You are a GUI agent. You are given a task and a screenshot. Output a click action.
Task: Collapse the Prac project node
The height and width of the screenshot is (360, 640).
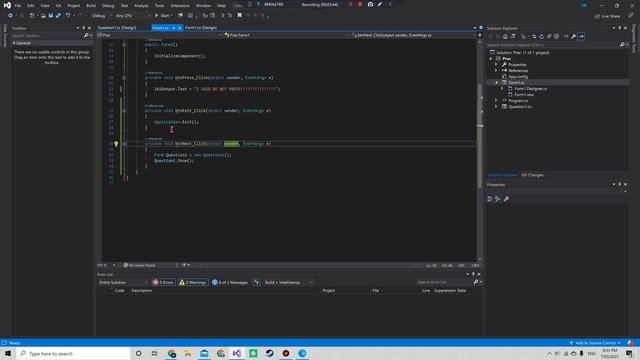[491, 59]
